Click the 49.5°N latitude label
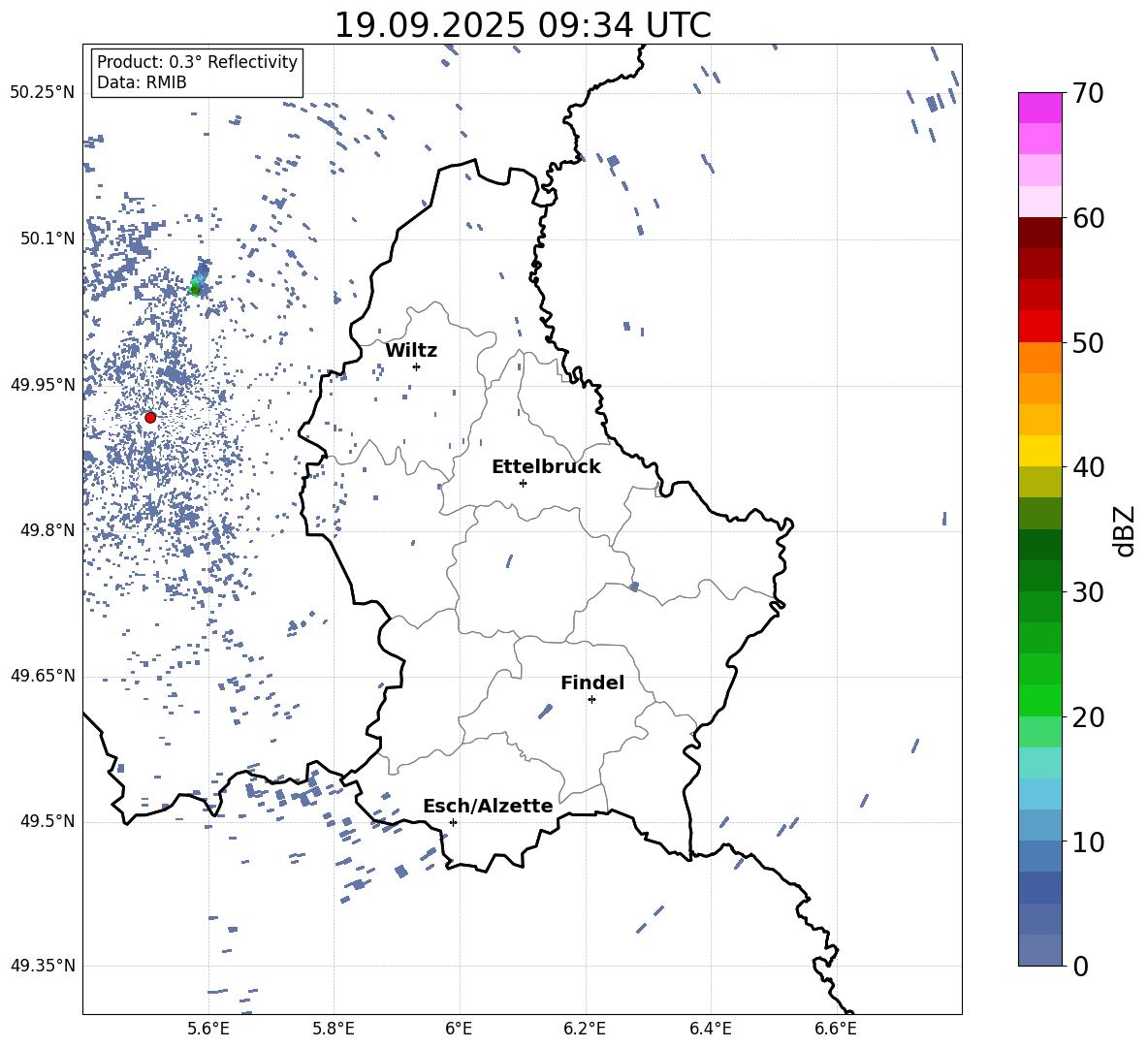Viewport: 1148px width, 1048px height. (48, 821)
